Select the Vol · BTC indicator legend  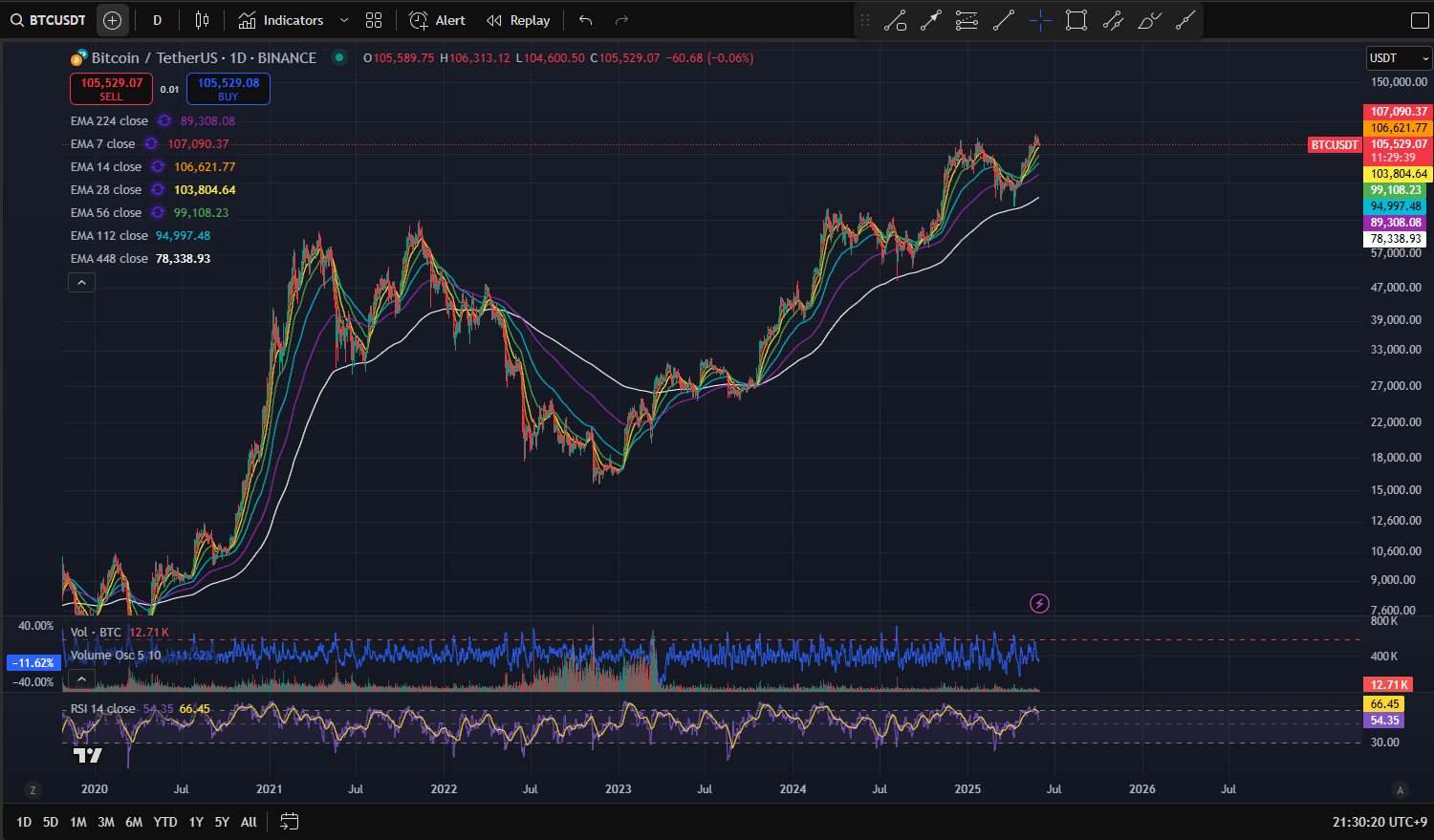pos(96,633)
